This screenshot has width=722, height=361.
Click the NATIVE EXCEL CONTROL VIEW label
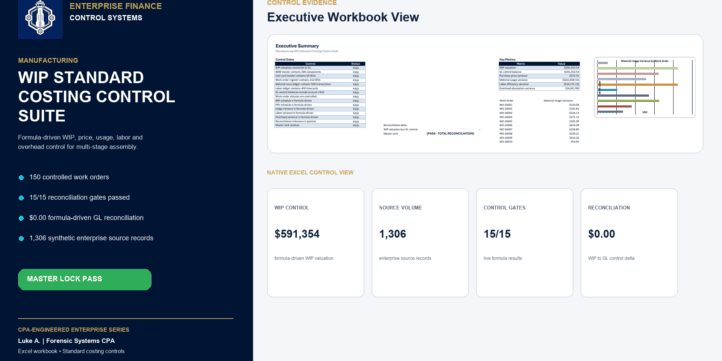click(x=310, y=173)
